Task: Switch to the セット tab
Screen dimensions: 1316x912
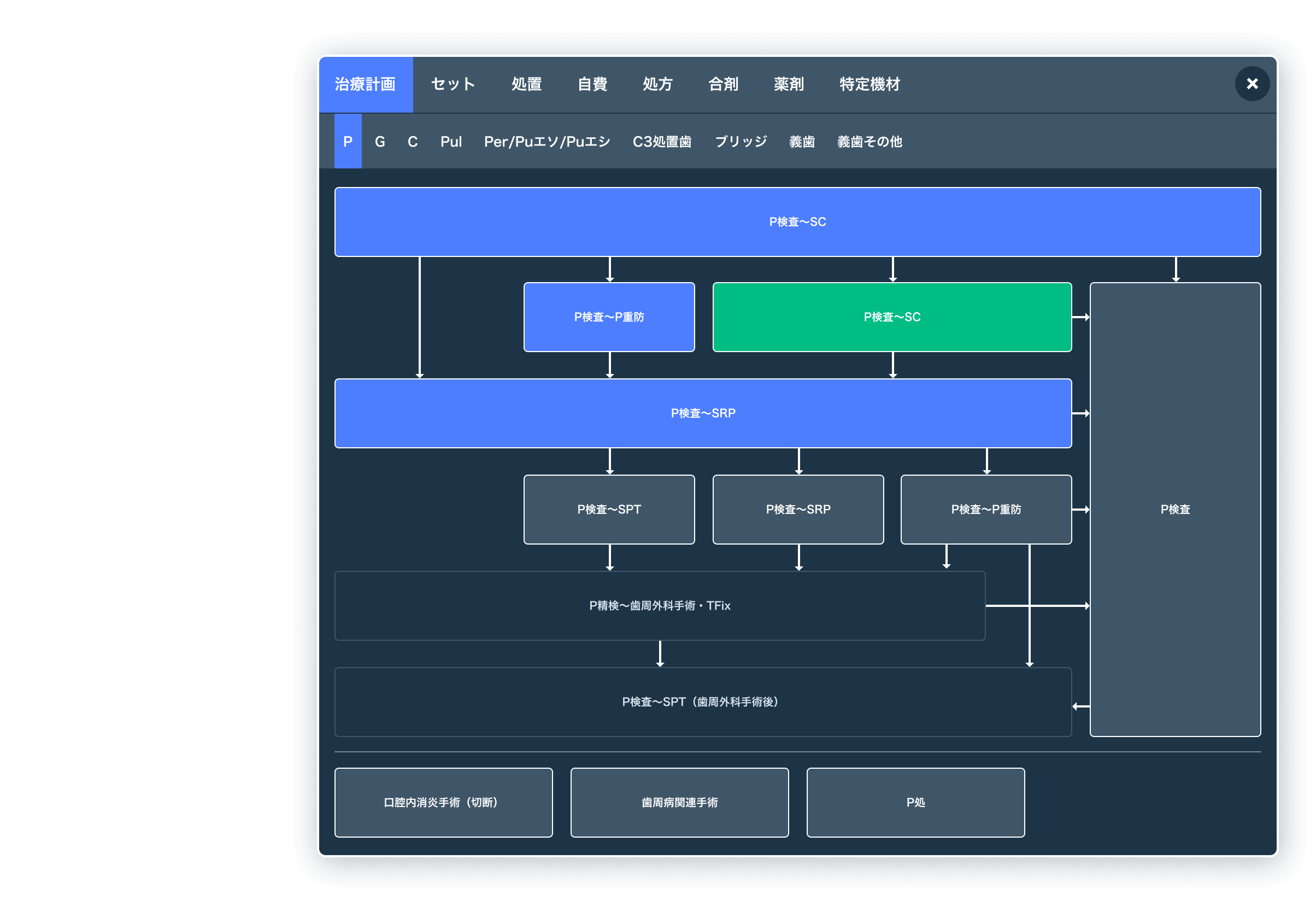Action: click(453, 84)
